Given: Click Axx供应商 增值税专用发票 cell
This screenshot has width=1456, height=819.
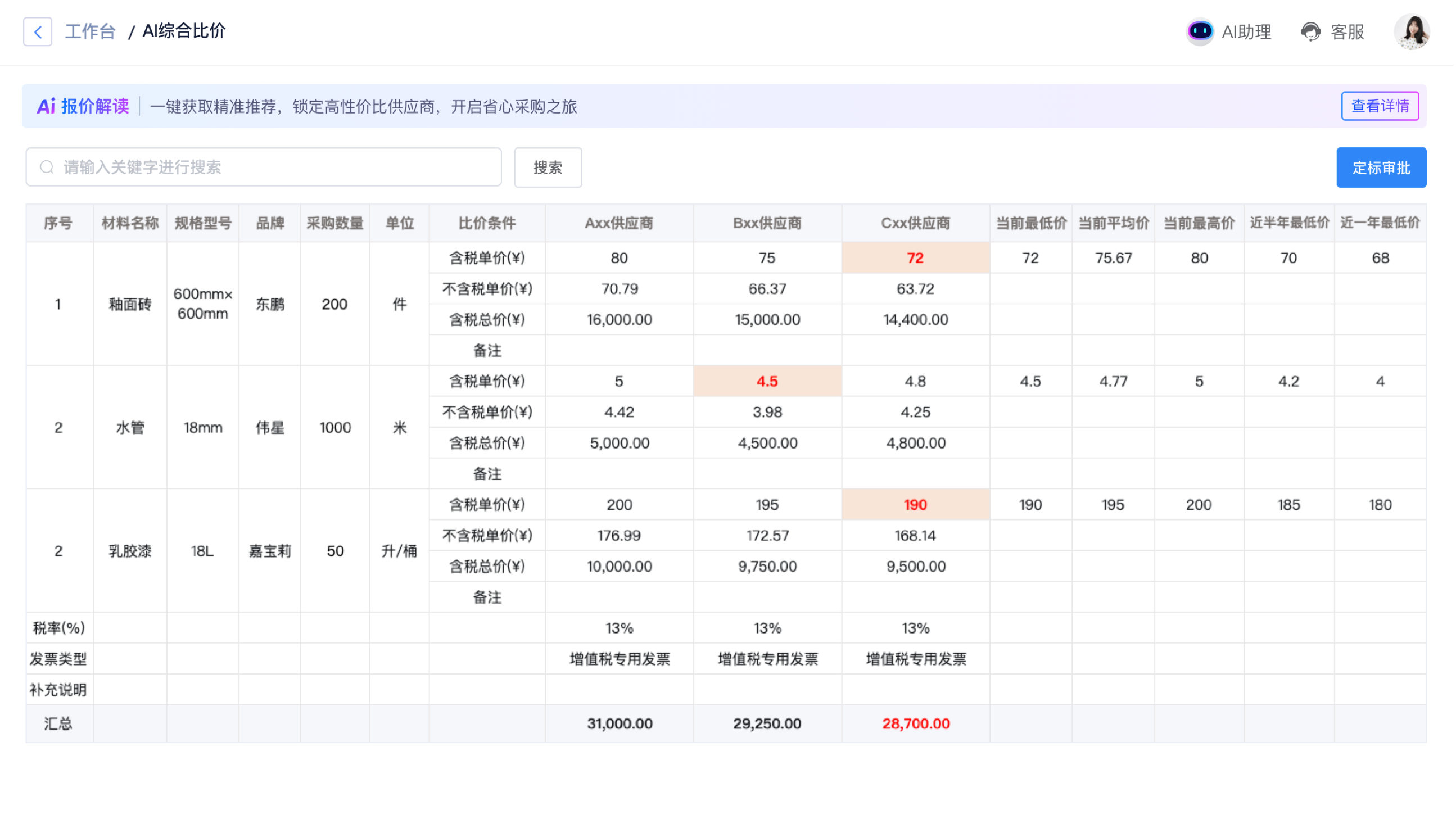Looking at the screenshot, I should point(620,659).
